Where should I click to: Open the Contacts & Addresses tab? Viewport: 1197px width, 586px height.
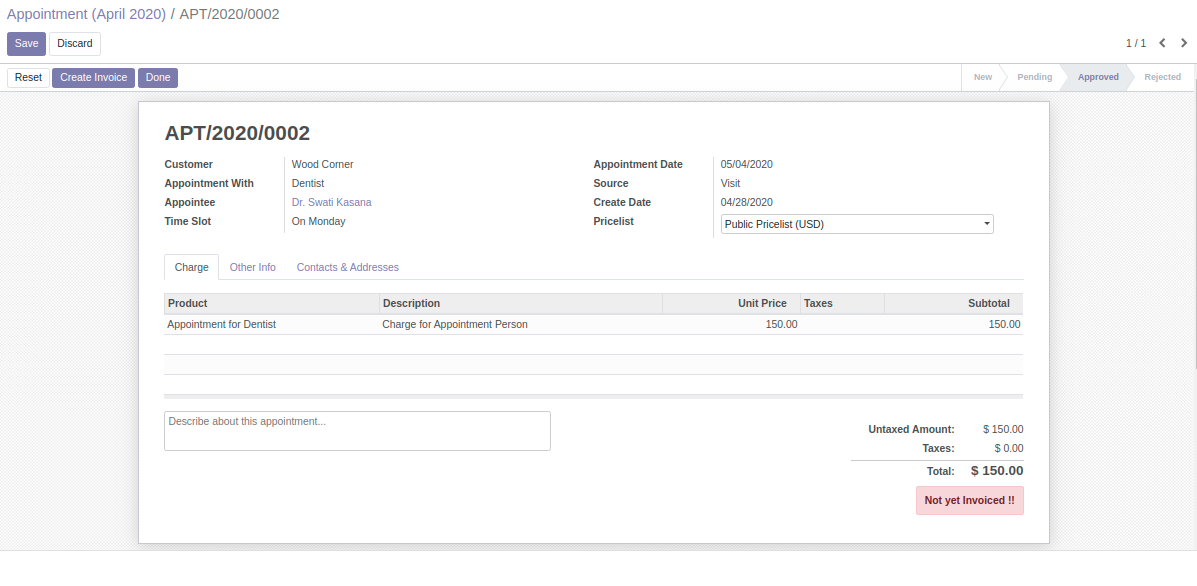tap(347, 267)
